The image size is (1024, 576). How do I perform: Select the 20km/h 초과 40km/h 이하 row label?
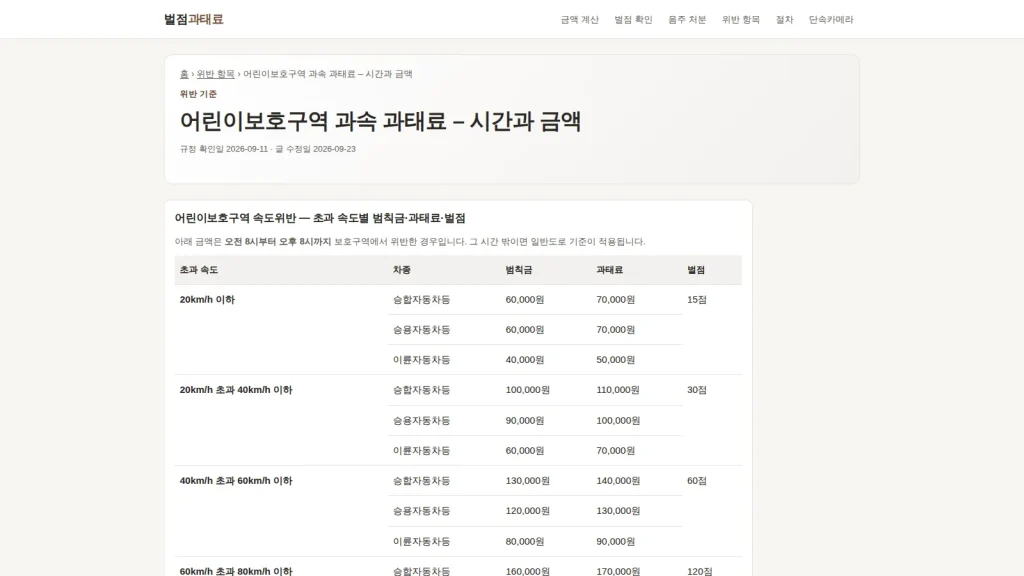236,390
